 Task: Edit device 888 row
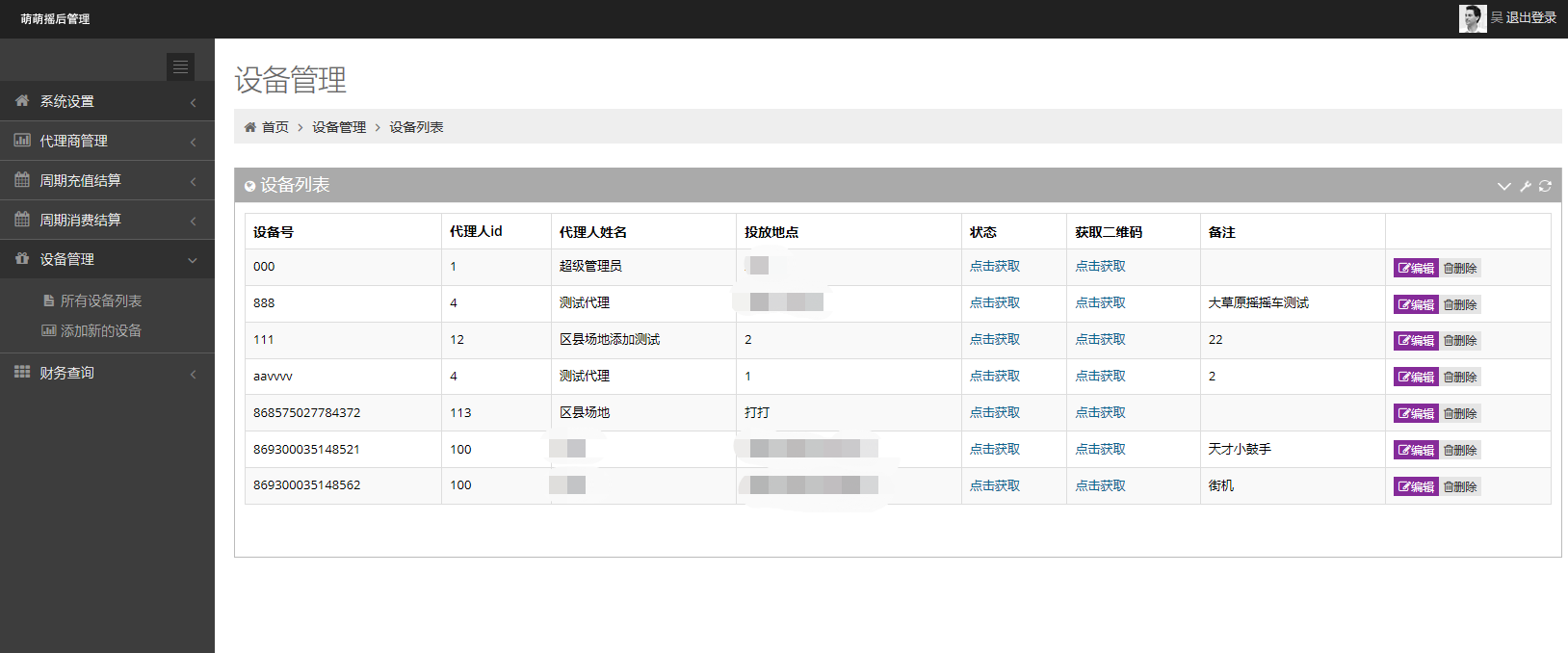click(x=1416, y=304)
